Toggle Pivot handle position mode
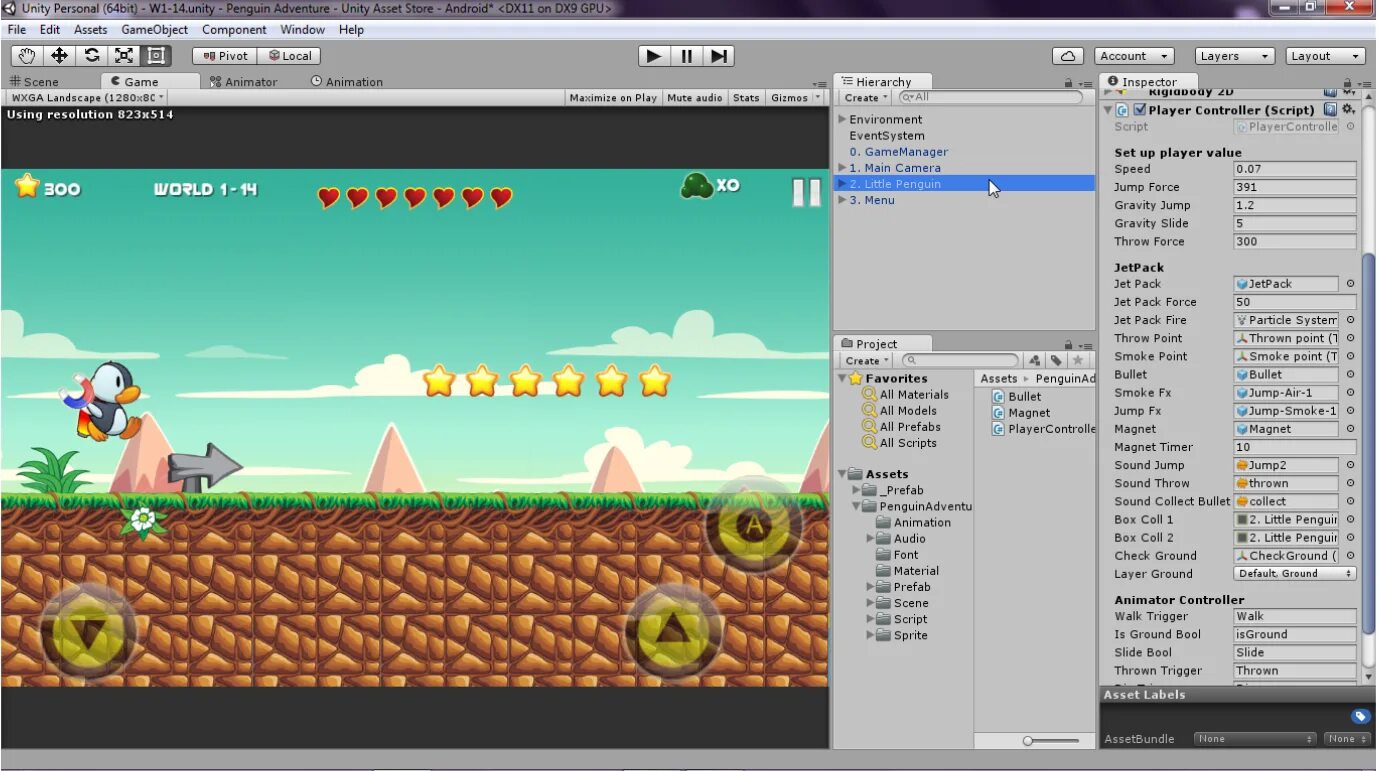The width and height of the screenshot is (1380, 771). [225, 56]
